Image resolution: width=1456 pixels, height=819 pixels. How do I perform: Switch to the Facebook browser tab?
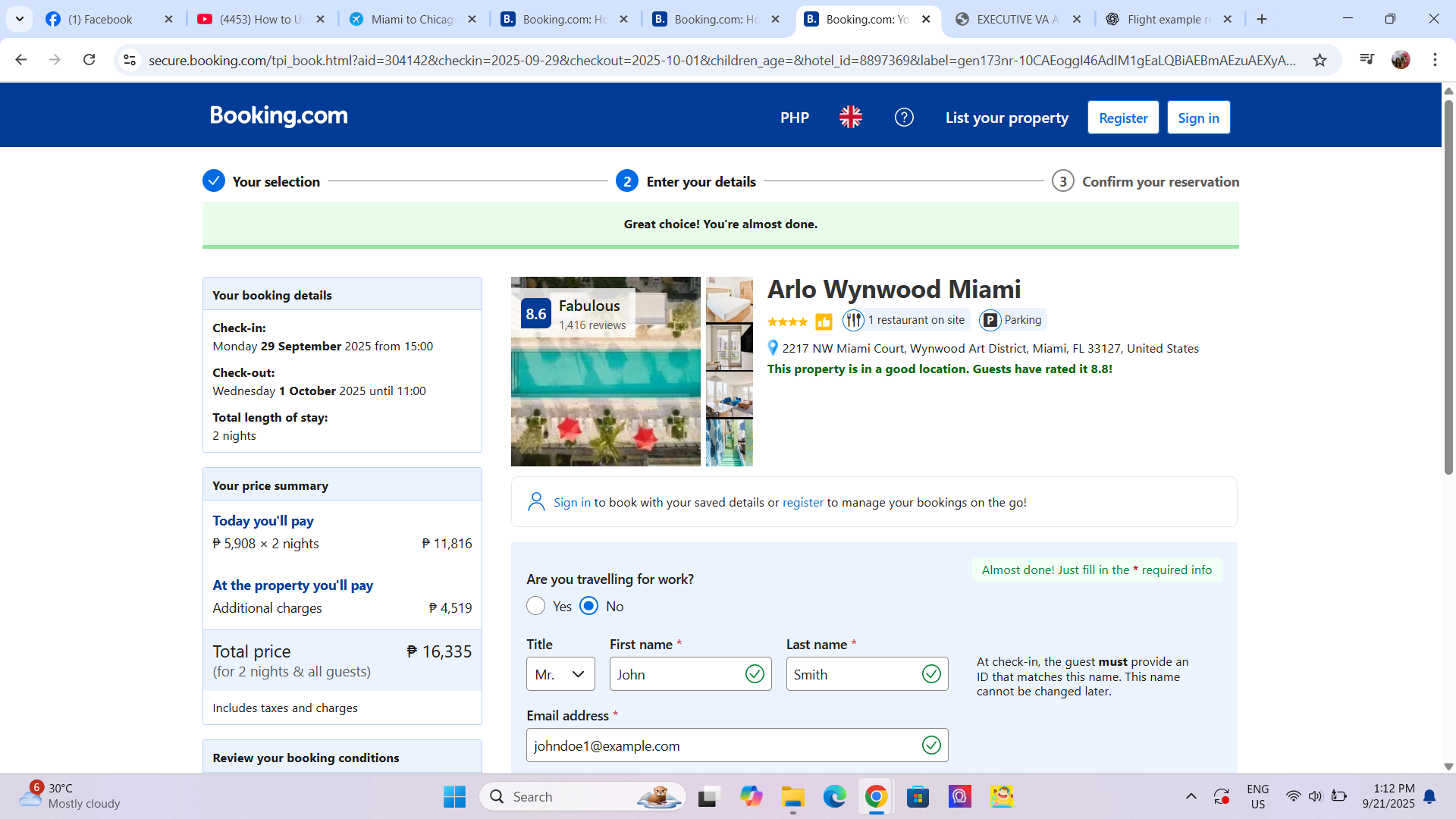[x=99, y=19]
